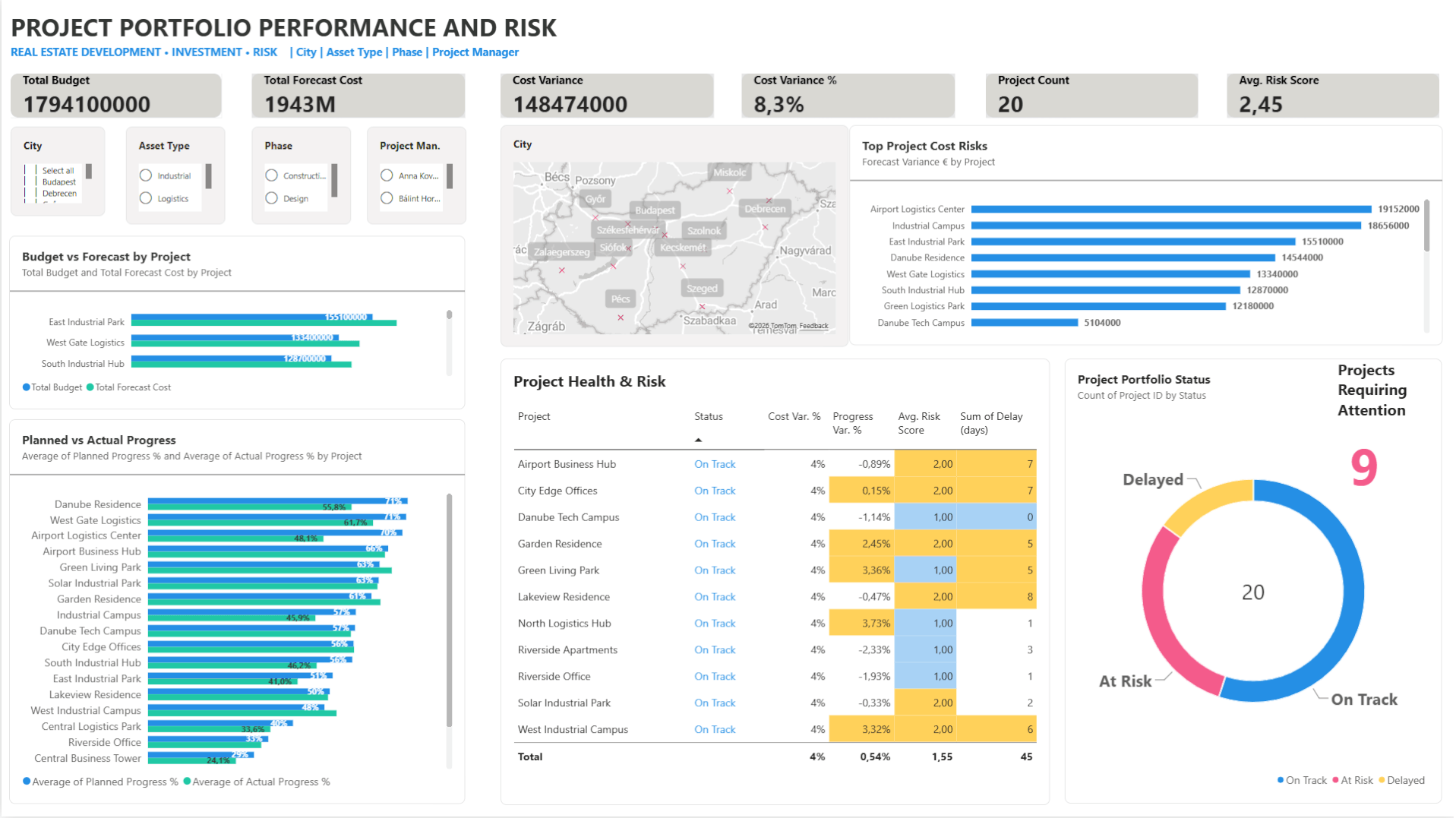Click the Average of Actual Progress legend dot
Viewport: 1456px width, 818px height.
[x=187, y=781]
